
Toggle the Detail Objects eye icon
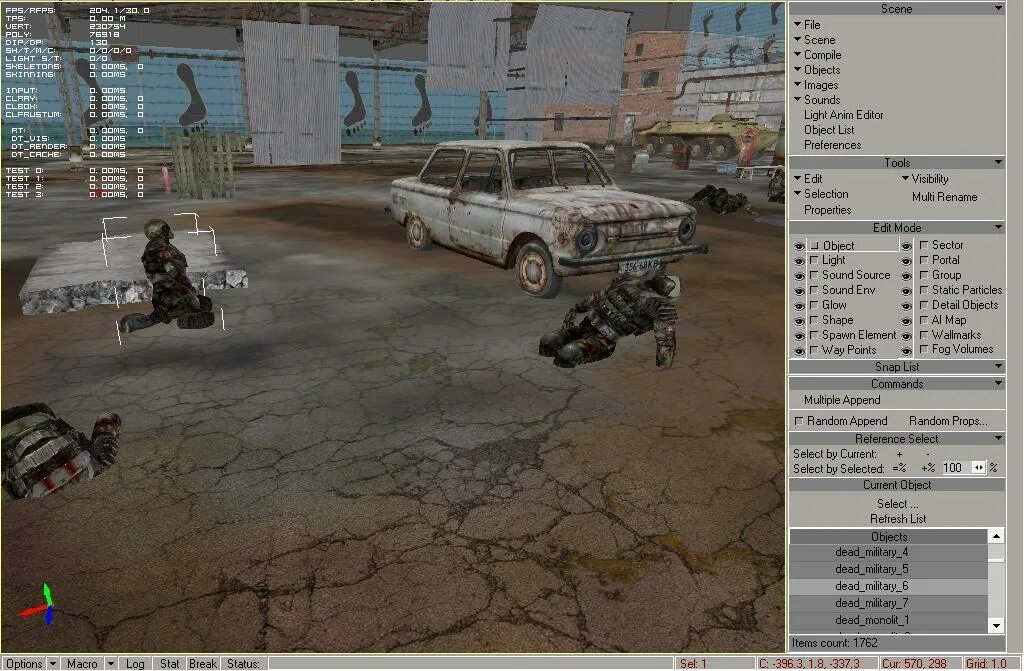click(x=906, y=306)
